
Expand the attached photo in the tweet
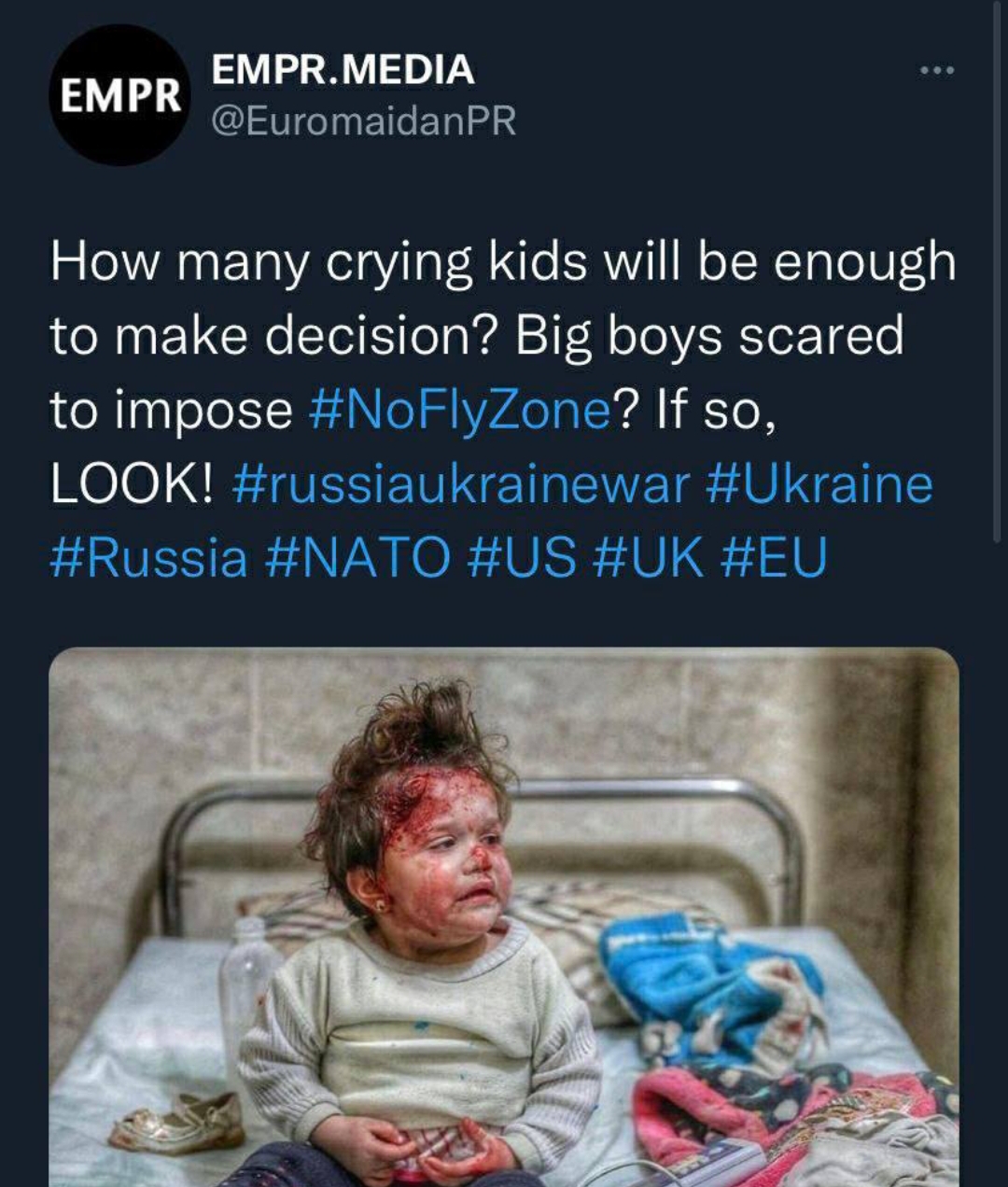pyautogui.click(x=504, y=916)
